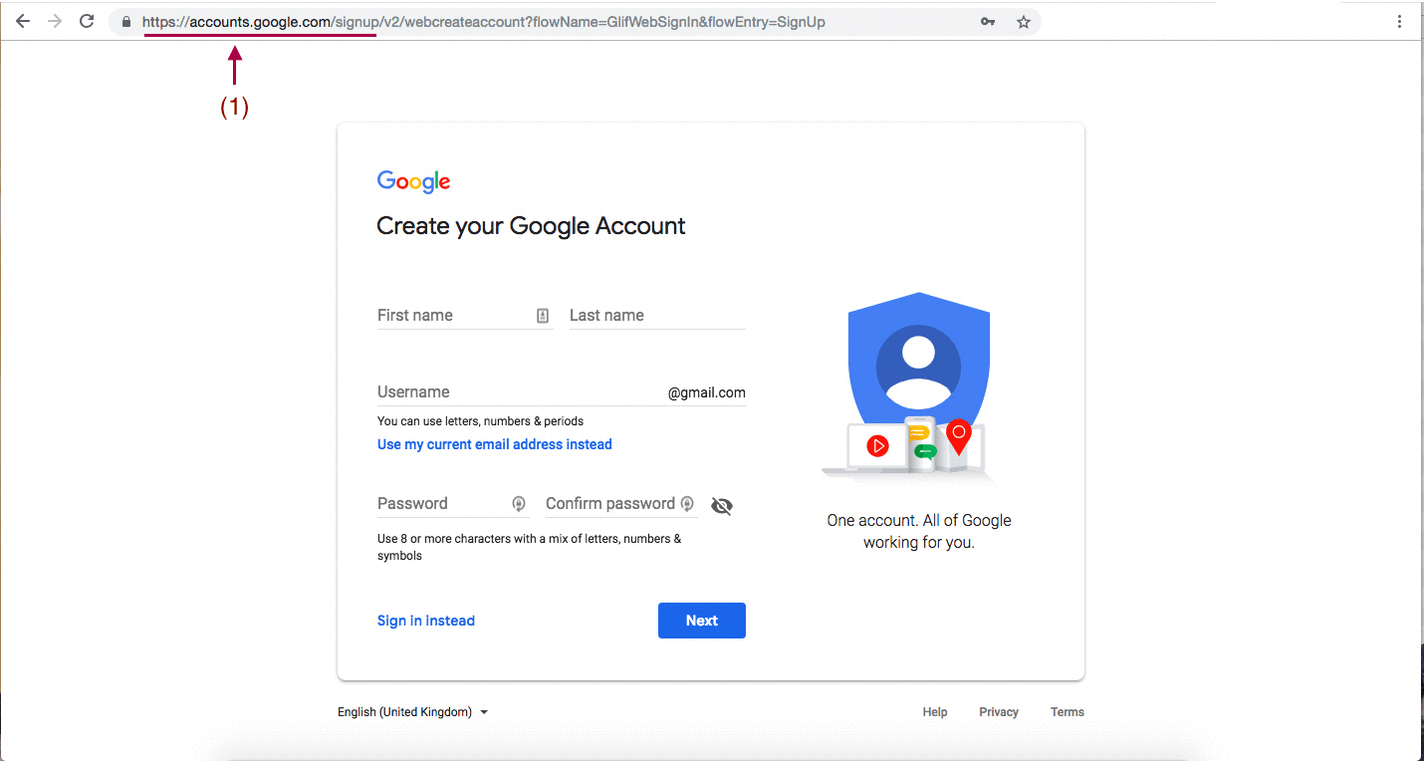The height and width of the screenshot is (762, 1424).
Task: Click autofill icon in First name field
Action: coord(543,316)
